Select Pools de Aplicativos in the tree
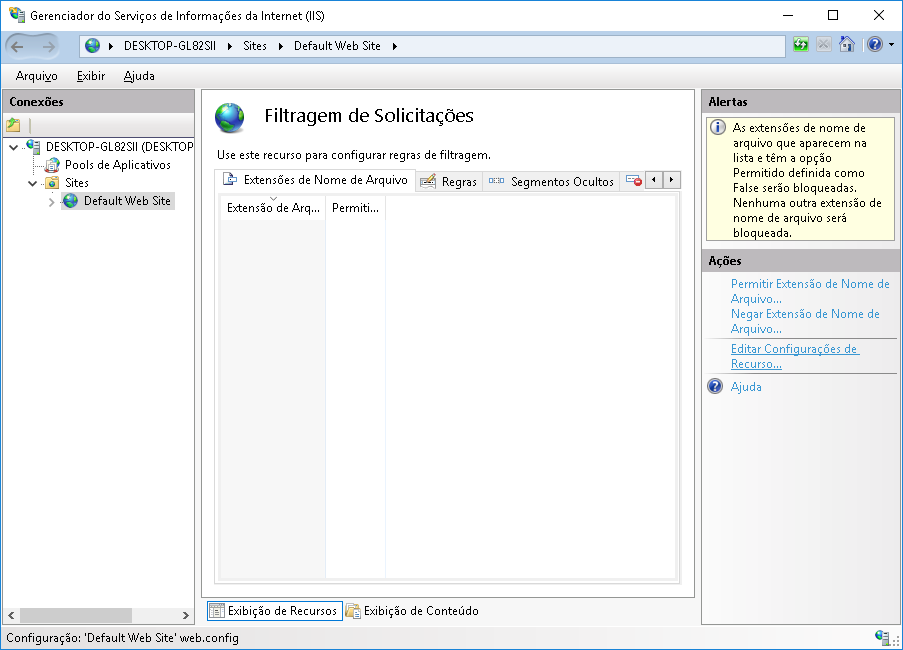 [x=117, y=165]
